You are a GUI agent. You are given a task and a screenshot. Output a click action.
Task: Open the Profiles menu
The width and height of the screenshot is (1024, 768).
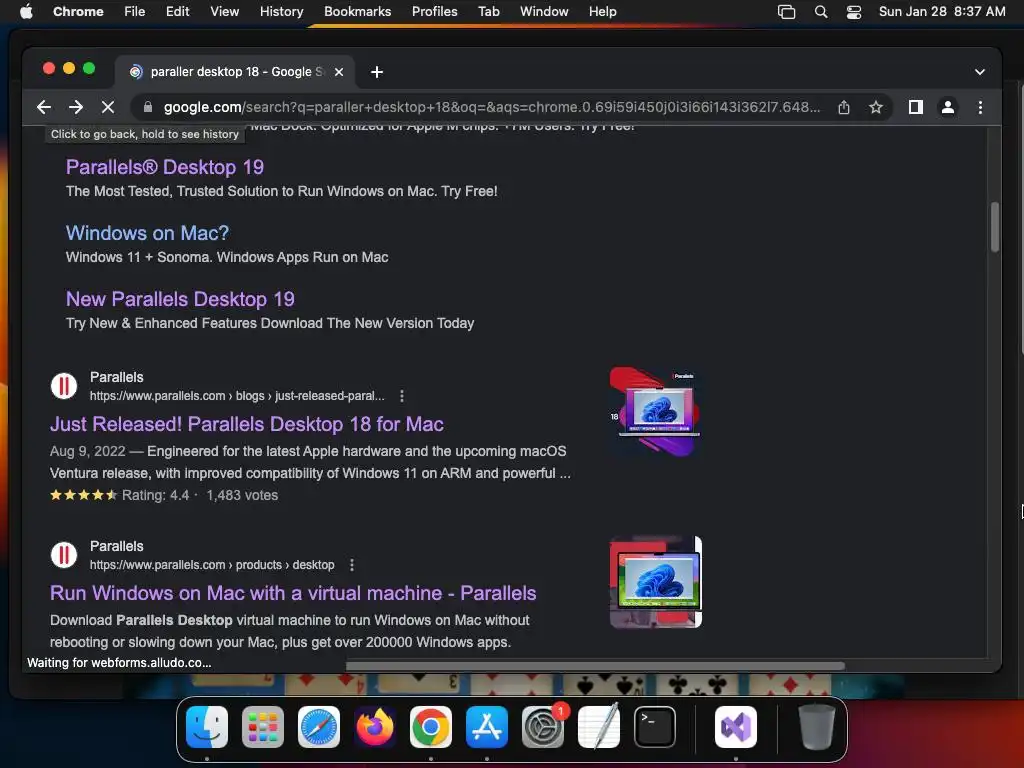[x=434, y=12]
